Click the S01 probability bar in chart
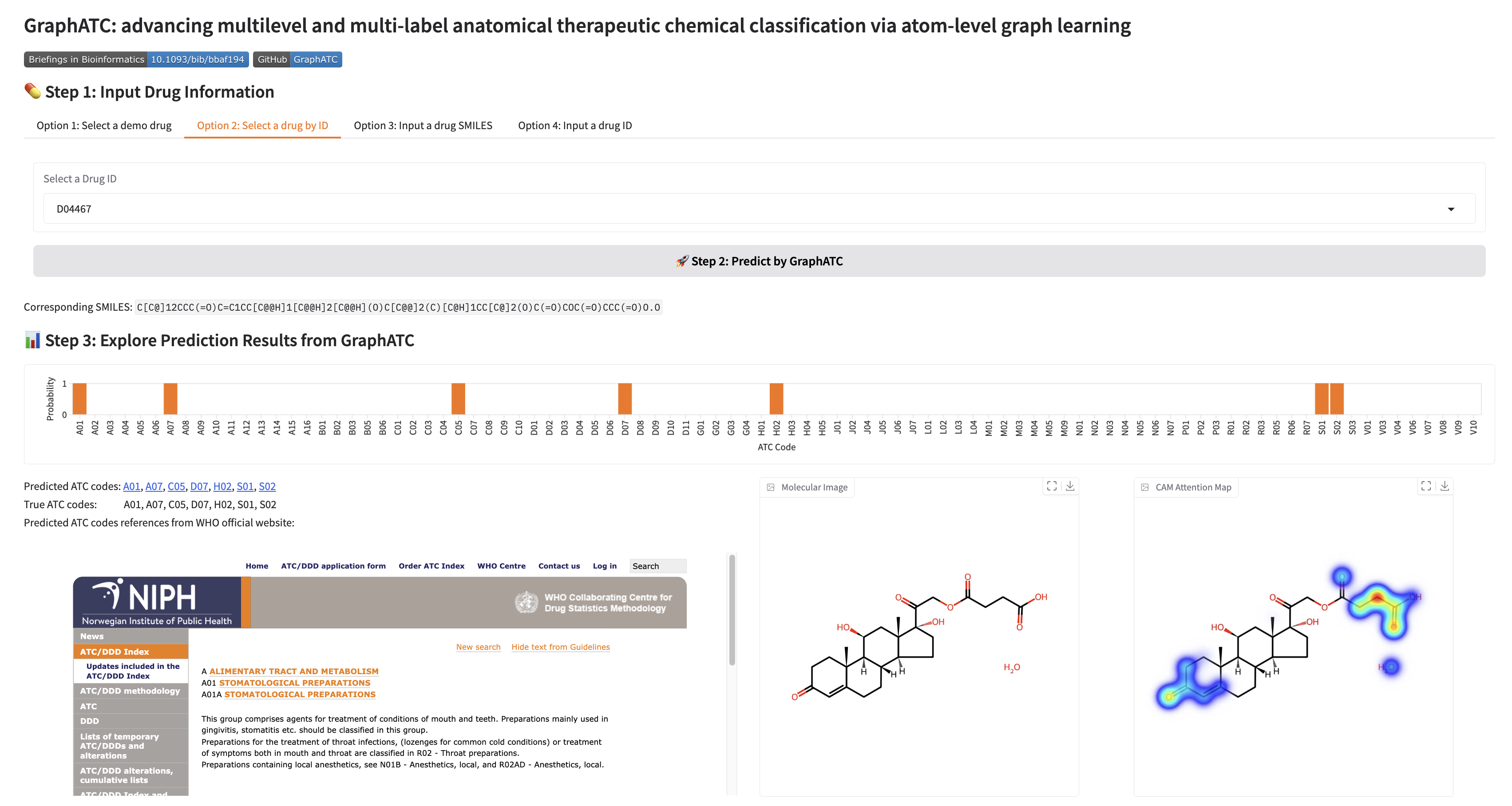This screenshot has height=806, width=1512. 1322,399
